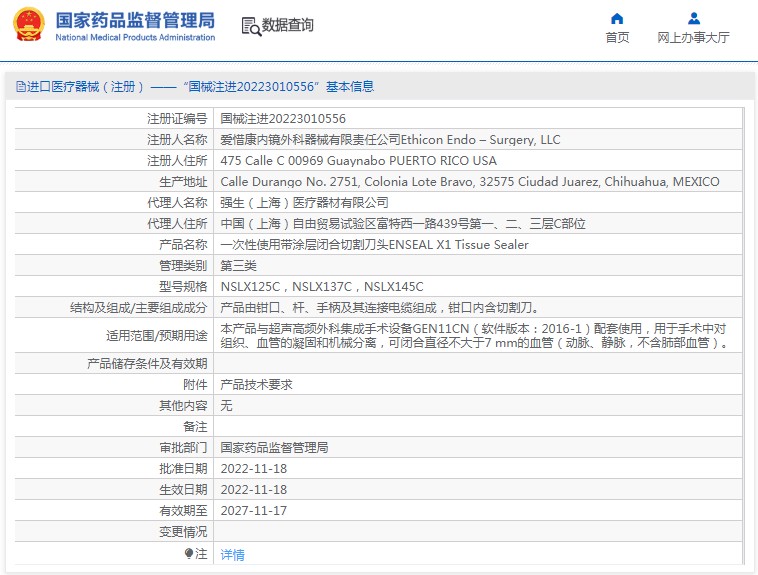This screenshot has height=575, width=758.
Task: Click the 批准日期 label
Action: [183, 469]
